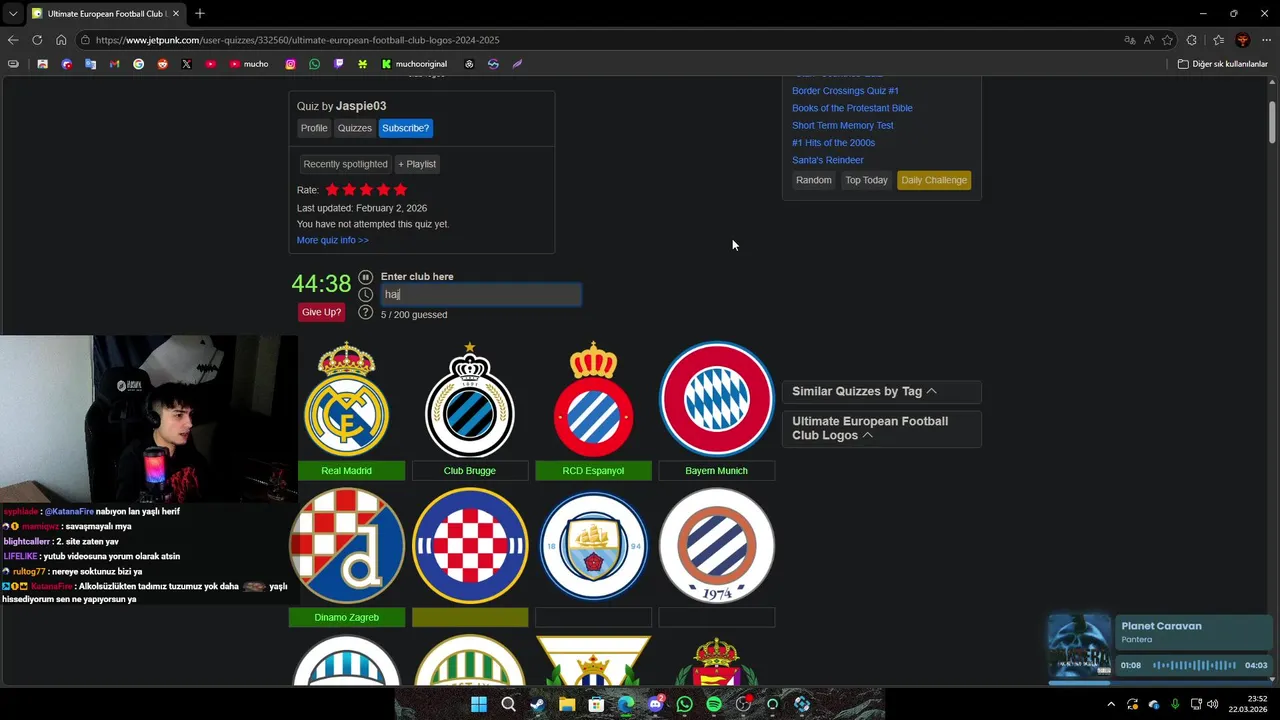The width and height of the screenshot is (1280, 720).
Task: Open the Google Translate bookmark icon
Action: (x=90, y=64)
